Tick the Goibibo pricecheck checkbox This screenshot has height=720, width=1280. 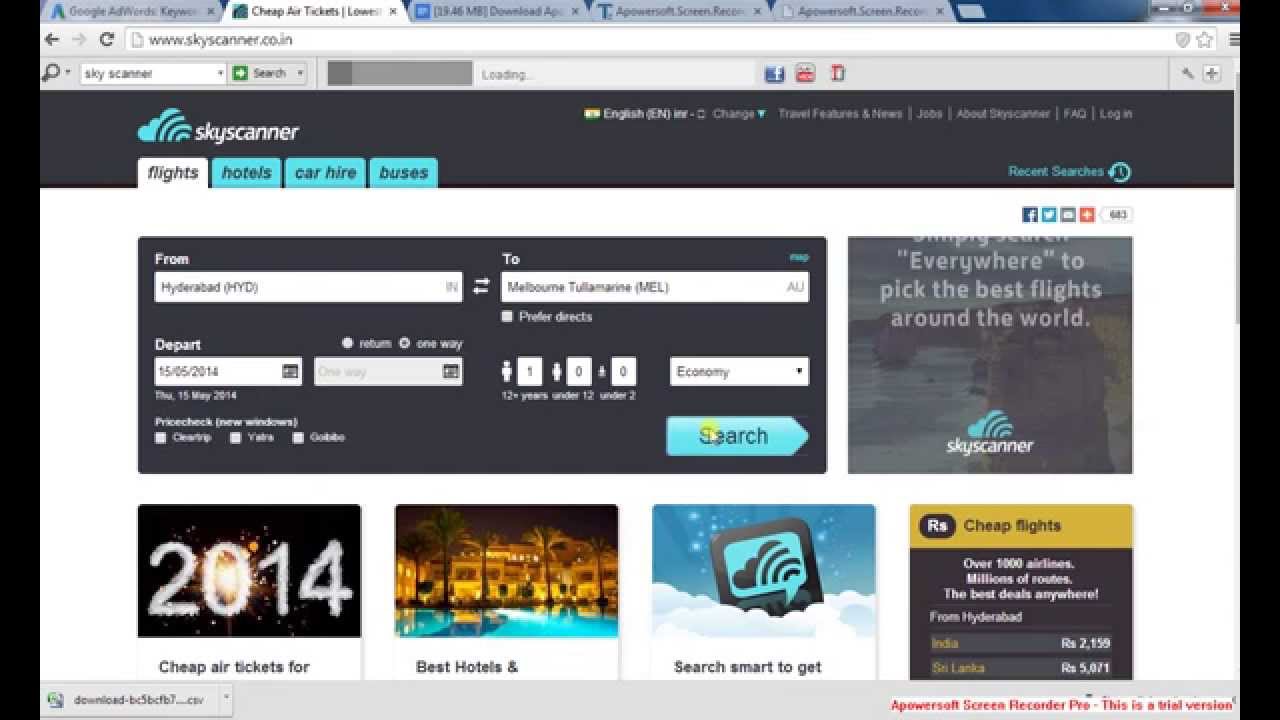[298, 438]
